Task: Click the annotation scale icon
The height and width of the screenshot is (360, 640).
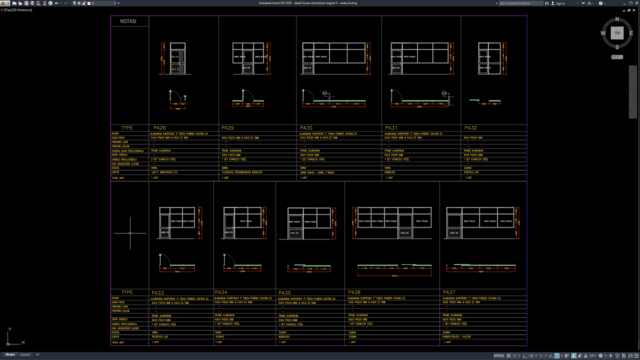Action: coord(586,356)
